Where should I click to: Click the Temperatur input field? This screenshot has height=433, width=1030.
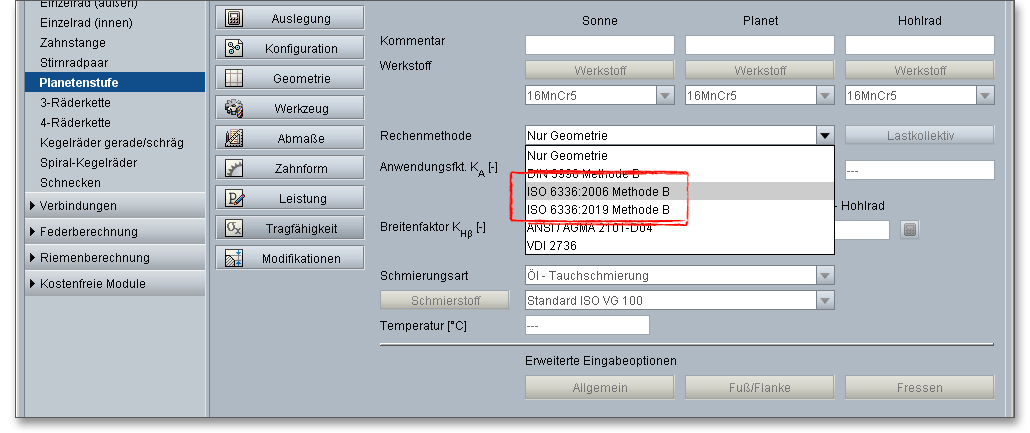tap(587, 325)
